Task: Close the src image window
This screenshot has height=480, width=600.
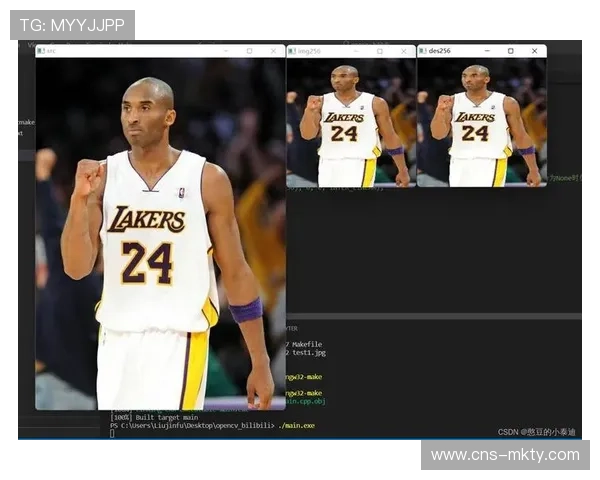Action: pos(273,51)
